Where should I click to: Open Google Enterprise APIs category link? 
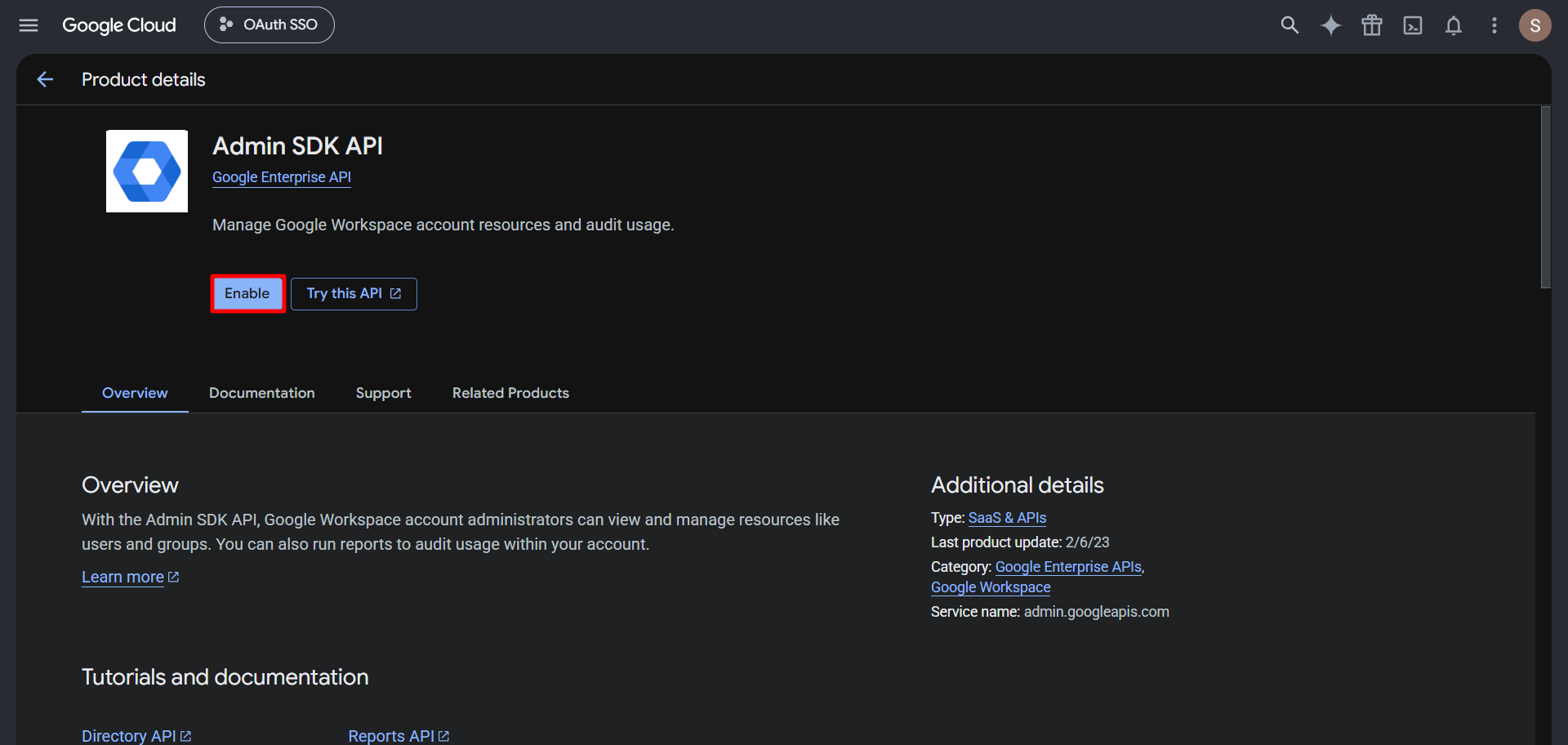coord(1068,567)
